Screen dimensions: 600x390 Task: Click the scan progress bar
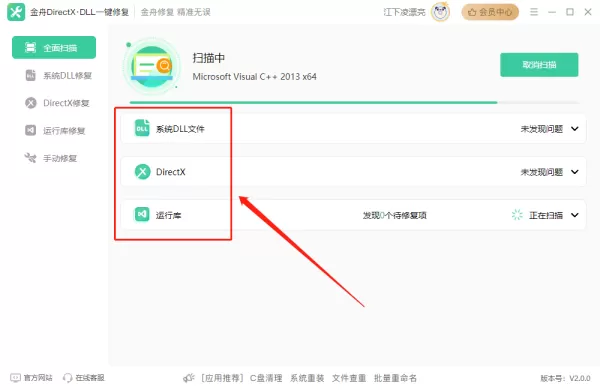tap(354, 103)
